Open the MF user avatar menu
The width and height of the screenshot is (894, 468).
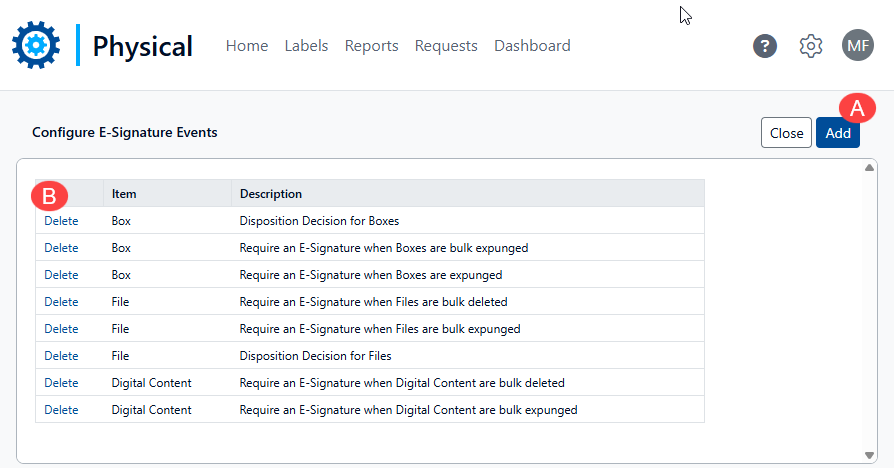[858, 46]
